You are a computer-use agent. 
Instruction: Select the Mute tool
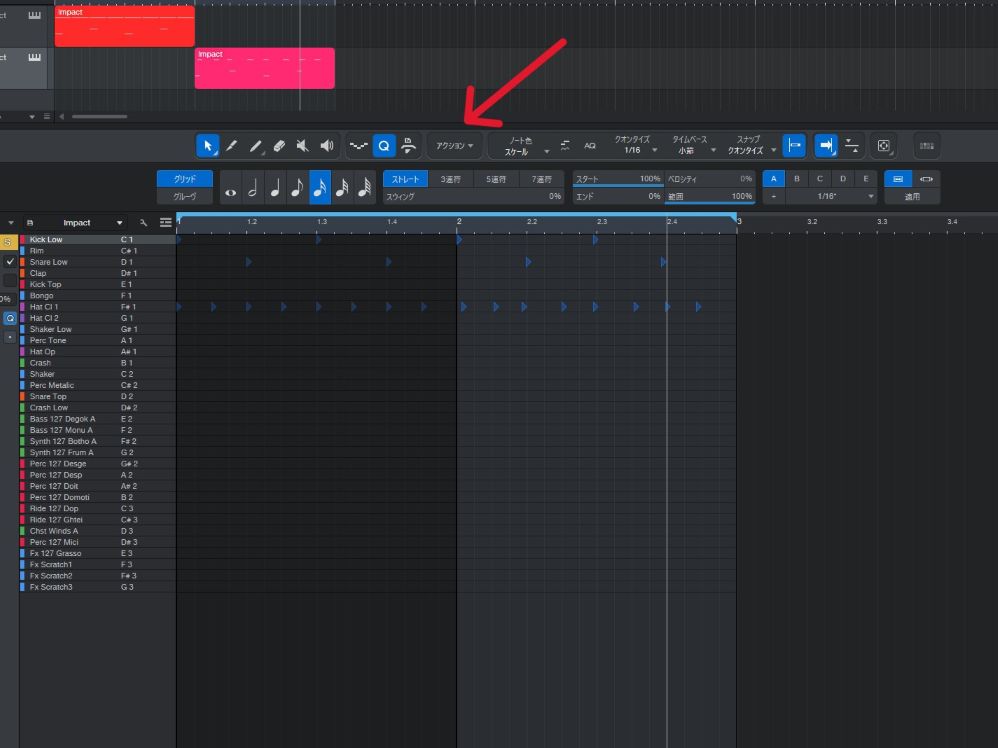[303, 146]
